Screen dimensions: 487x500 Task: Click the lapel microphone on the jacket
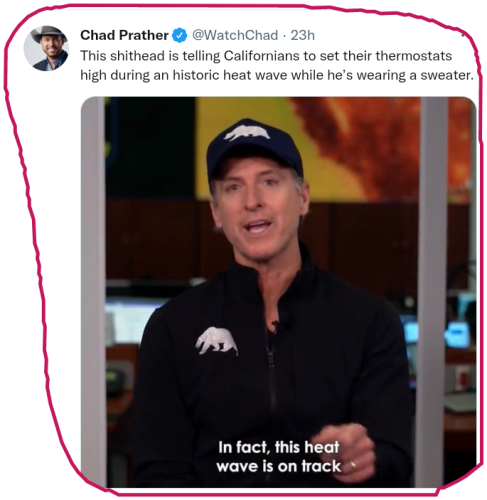[275, 325]
